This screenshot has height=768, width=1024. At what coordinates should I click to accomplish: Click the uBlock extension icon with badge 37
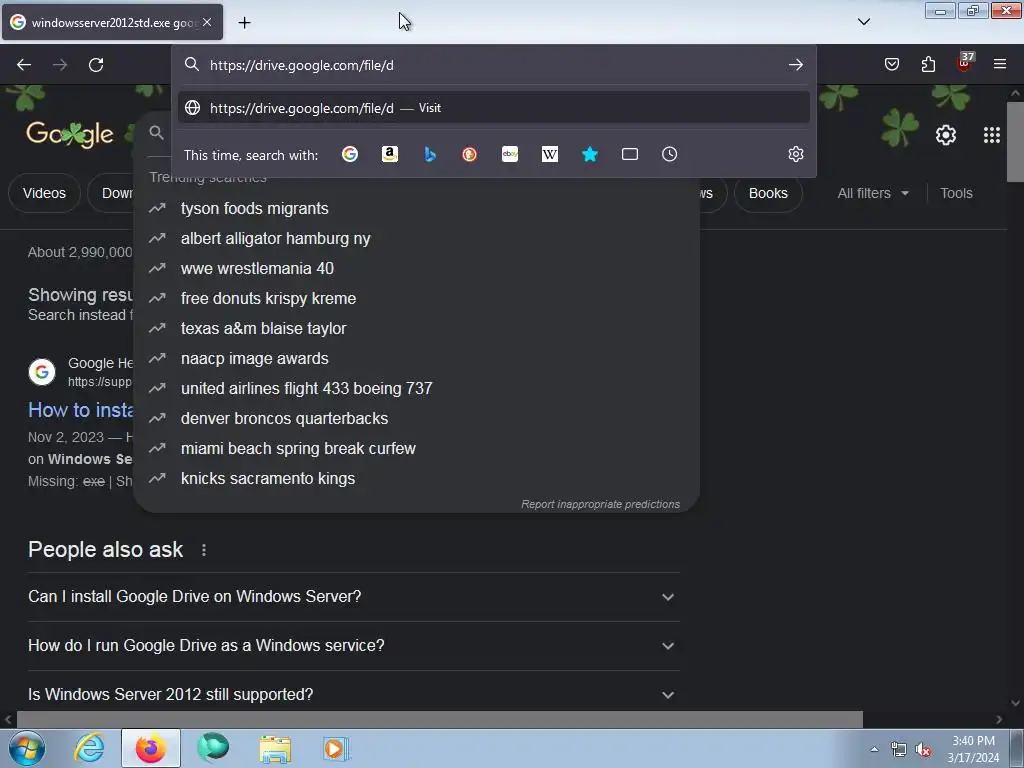pos(965,63)
